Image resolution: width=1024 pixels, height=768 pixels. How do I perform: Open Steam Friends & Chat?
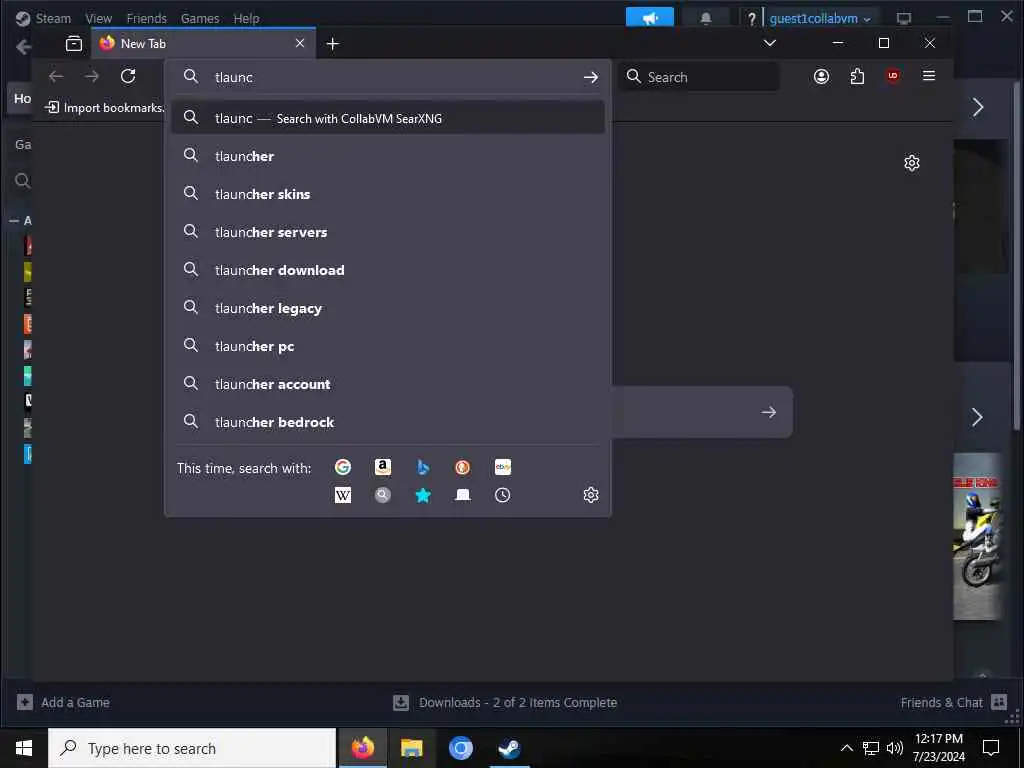tap(953, 702)
